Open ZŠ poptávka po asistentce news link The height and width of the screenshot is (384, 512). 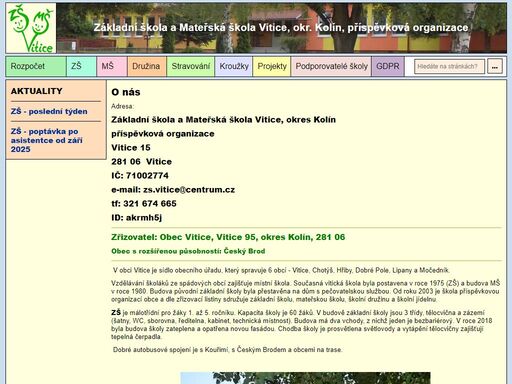tap(47, 140)
